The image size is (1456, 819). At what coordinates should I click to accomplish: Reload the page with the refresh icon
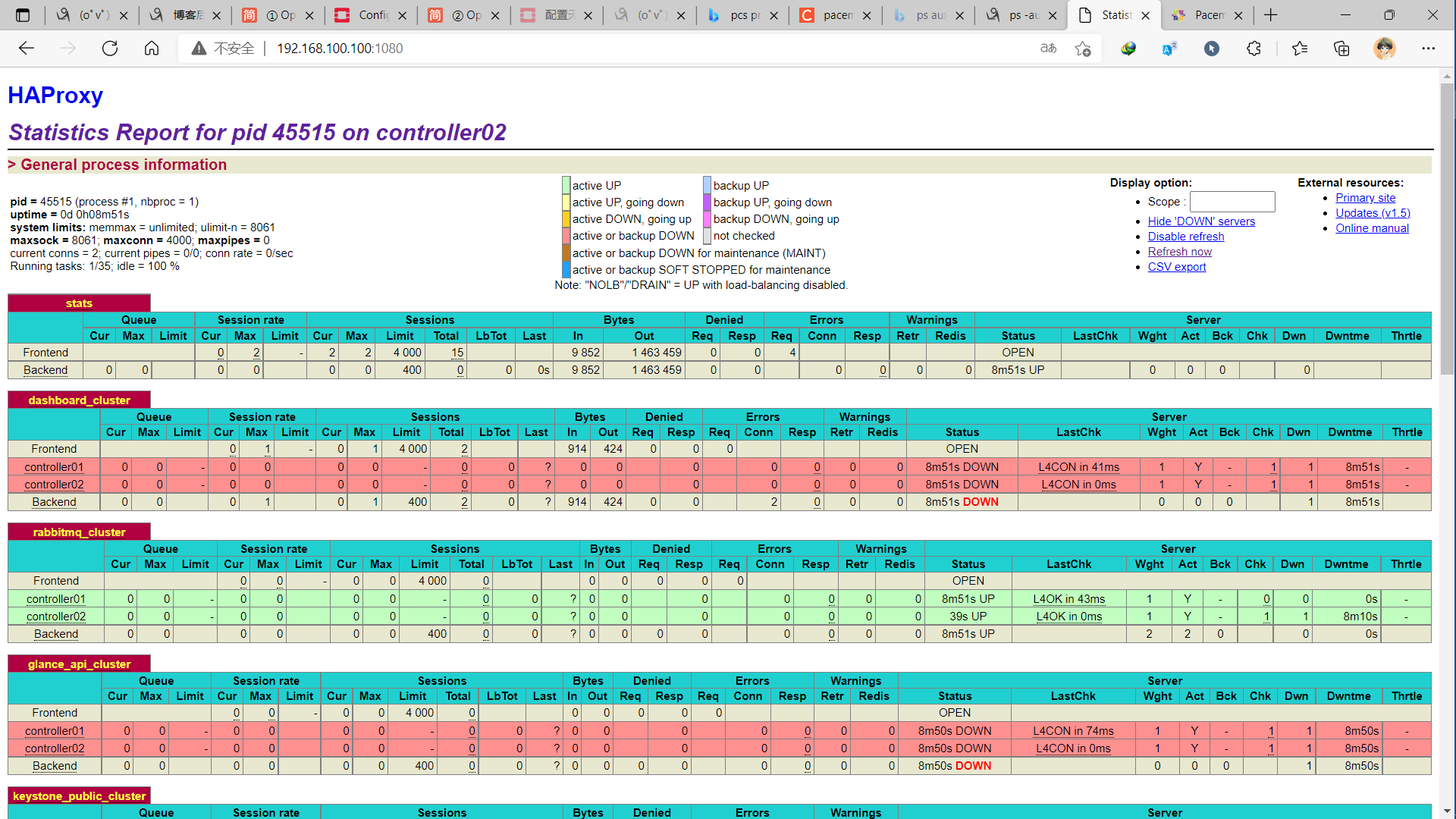point(110,49)
